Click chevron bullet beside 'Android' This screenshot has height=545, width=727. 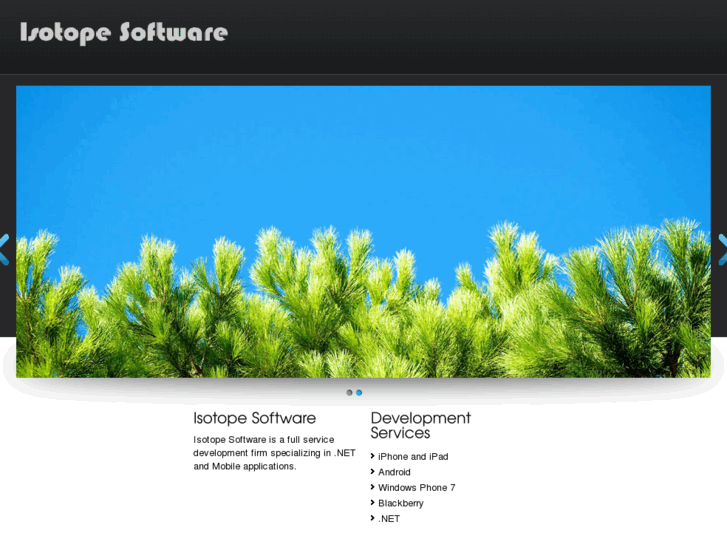[x=372, y=471]
